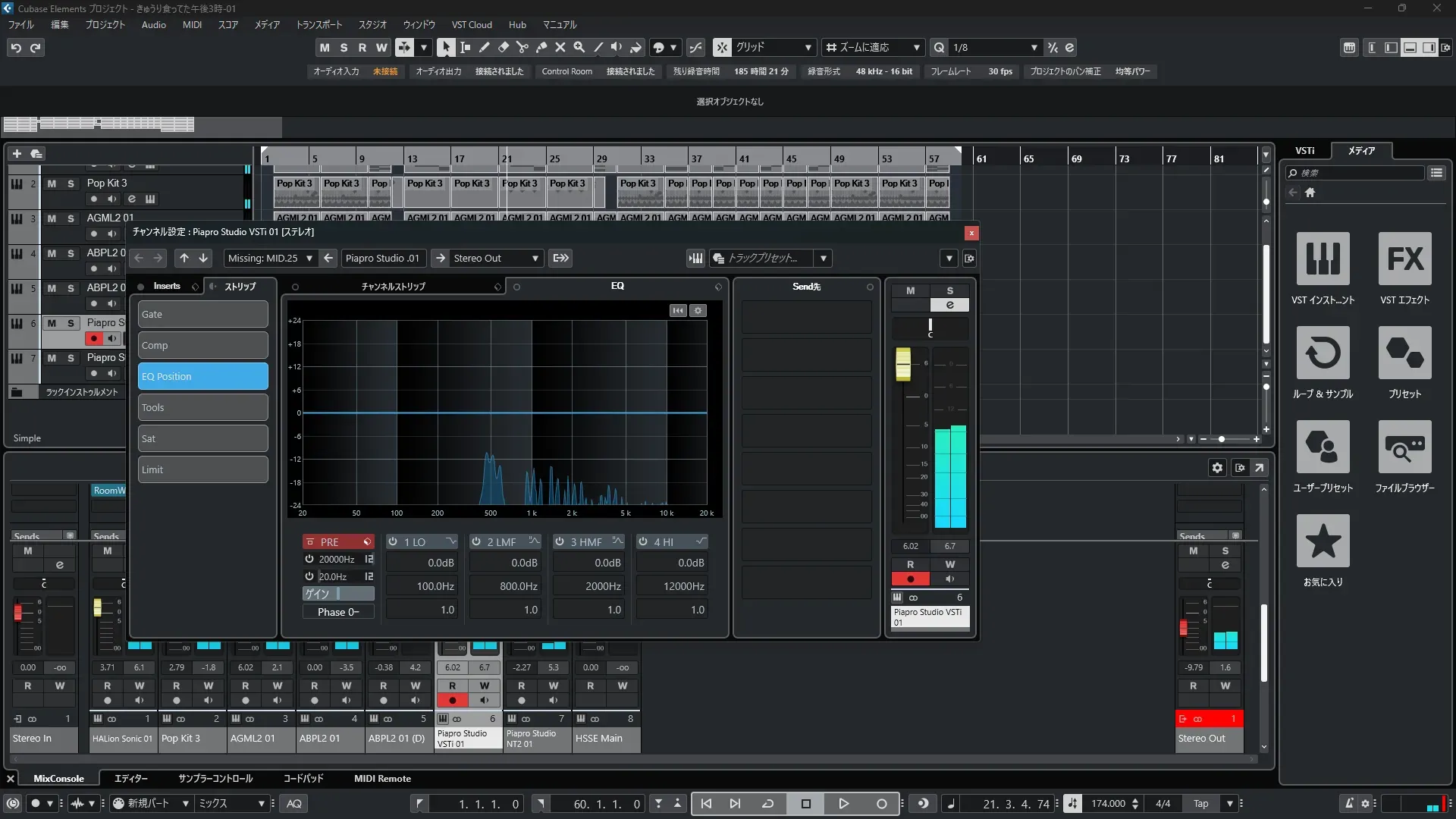The width and height of the screenshot is (1456, 819).
Task: Select the Glue tool
Action: [541, 47]
